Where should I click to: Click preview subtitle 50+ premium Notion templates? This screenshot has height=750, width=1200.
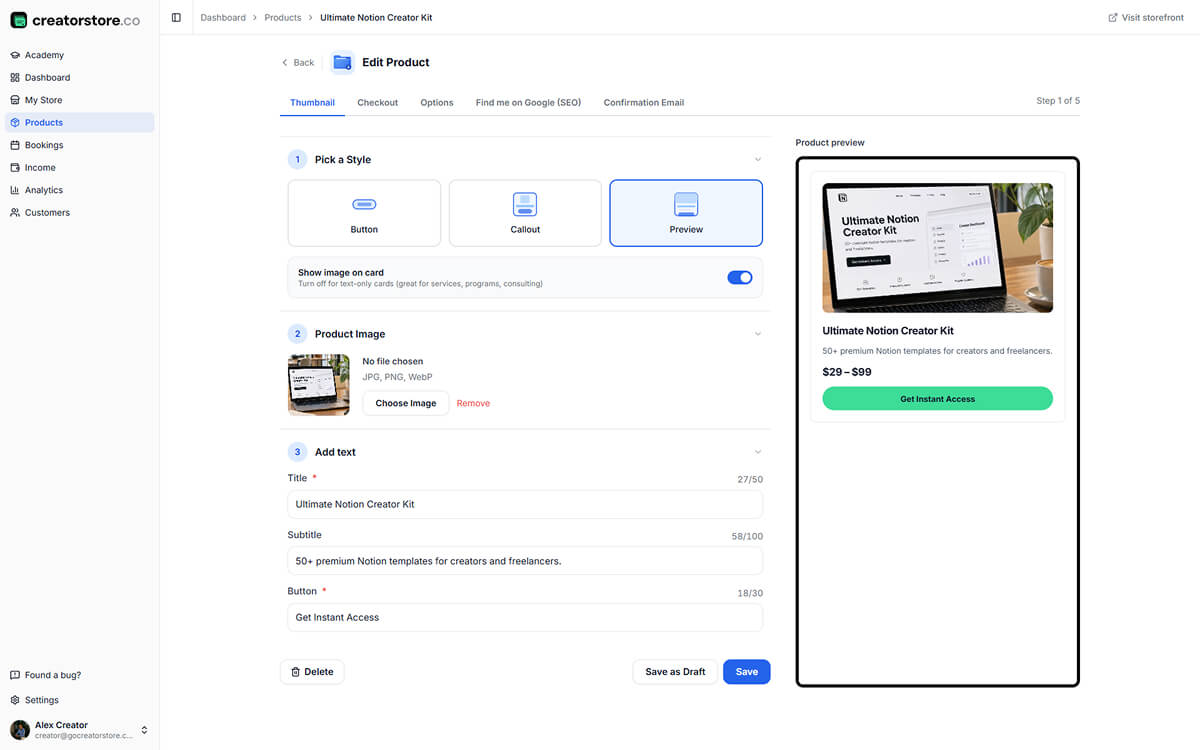click(x=937, y=351)
